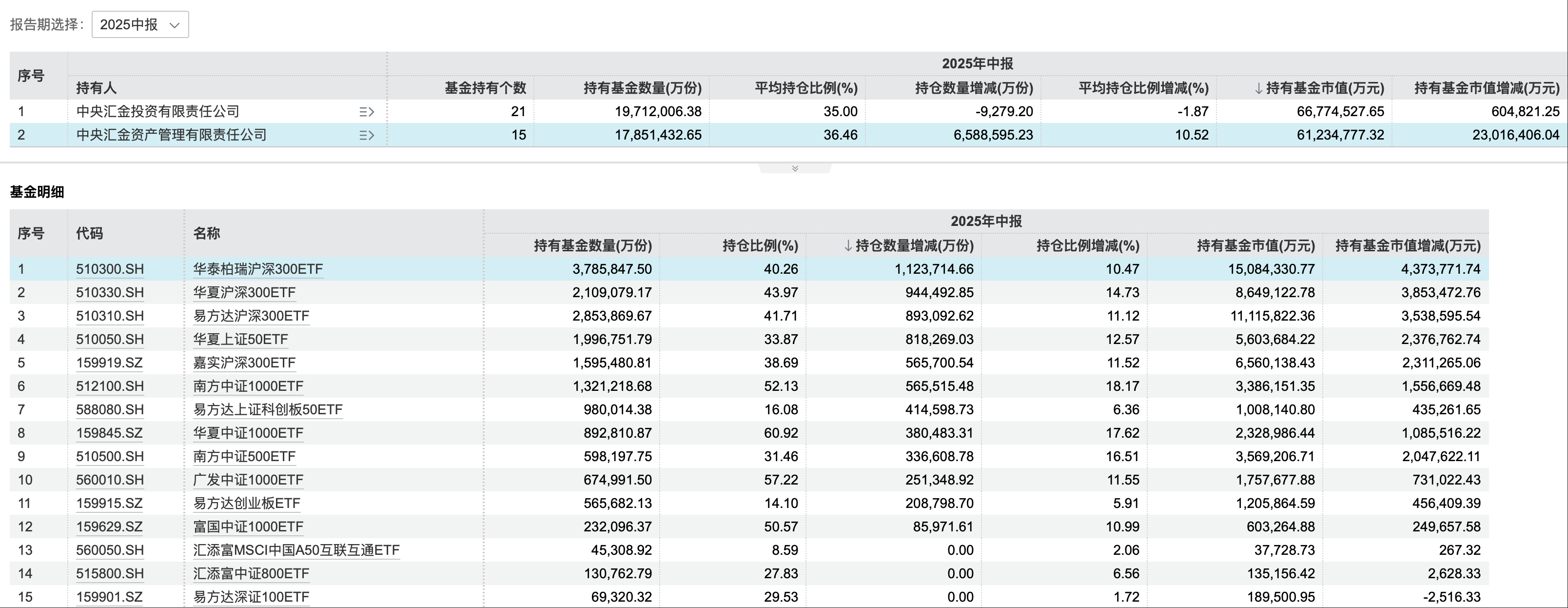Select the 中央汇金投资有限责任公司 holder row
Image resolution: width=1568 pixels, height=608 pixels.
157,111
